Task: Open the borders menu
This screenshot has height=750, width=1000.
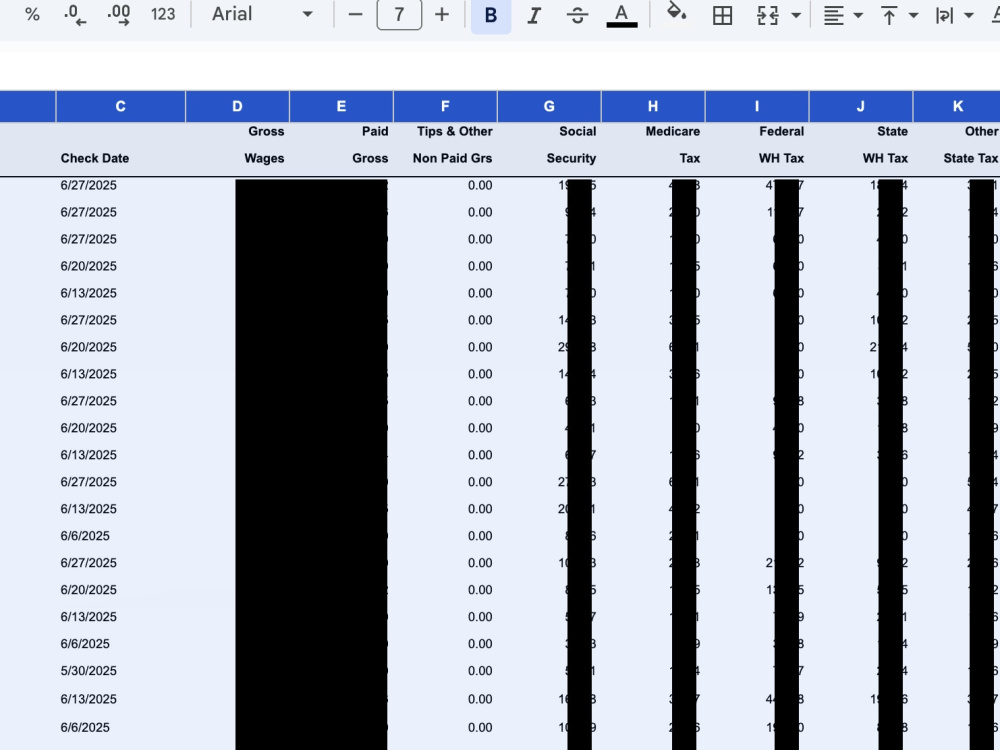Action: coord(722,15)
